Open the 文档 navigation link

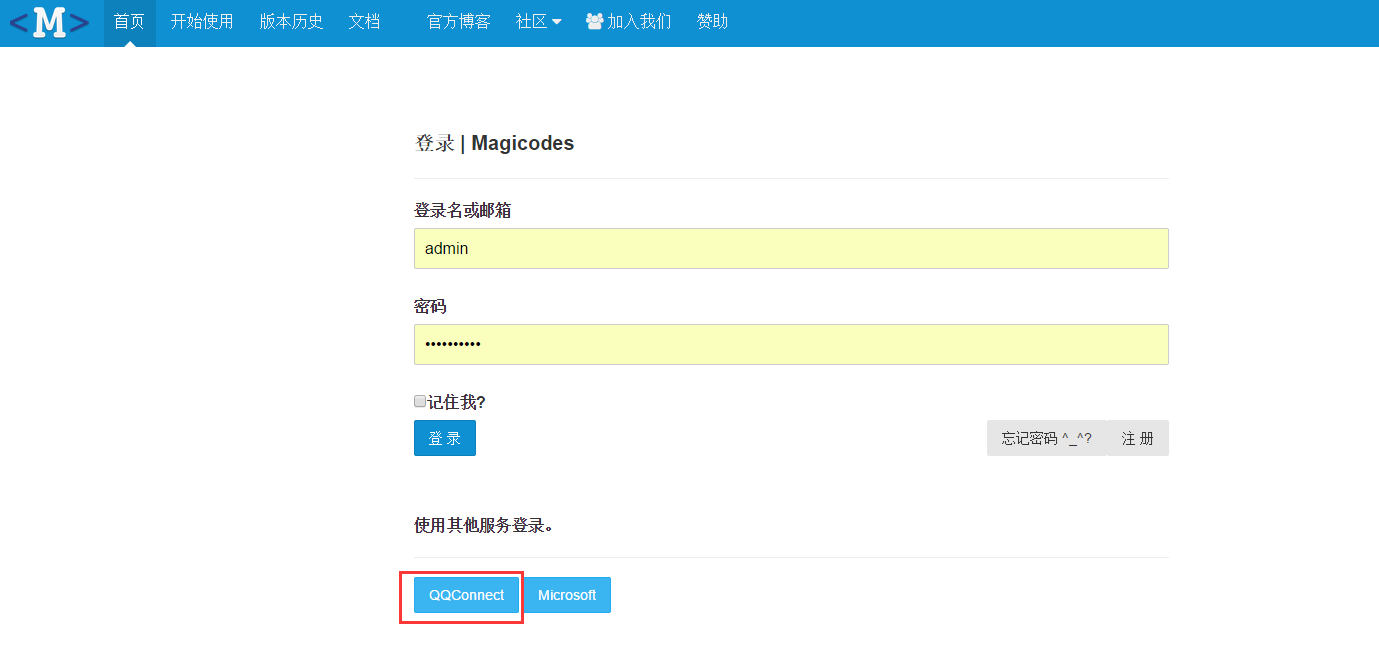pos(365,22)
